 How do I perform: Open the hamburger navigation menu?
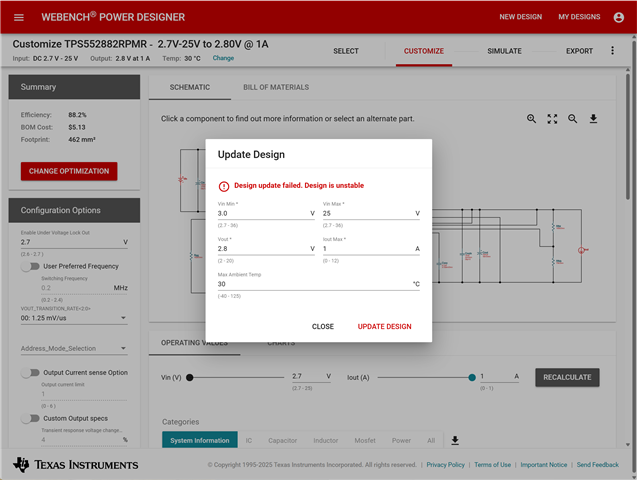pos(19,17)
